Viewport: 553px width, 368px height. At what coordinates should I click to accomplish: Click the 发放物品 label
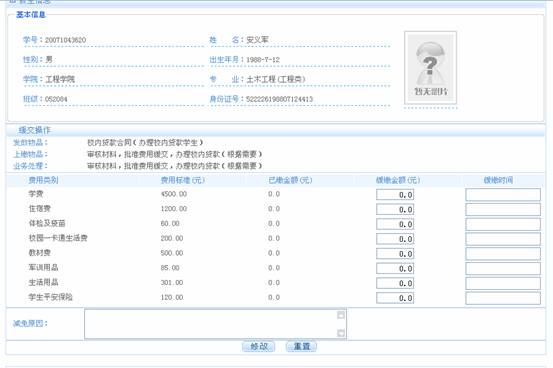(30, 143)
